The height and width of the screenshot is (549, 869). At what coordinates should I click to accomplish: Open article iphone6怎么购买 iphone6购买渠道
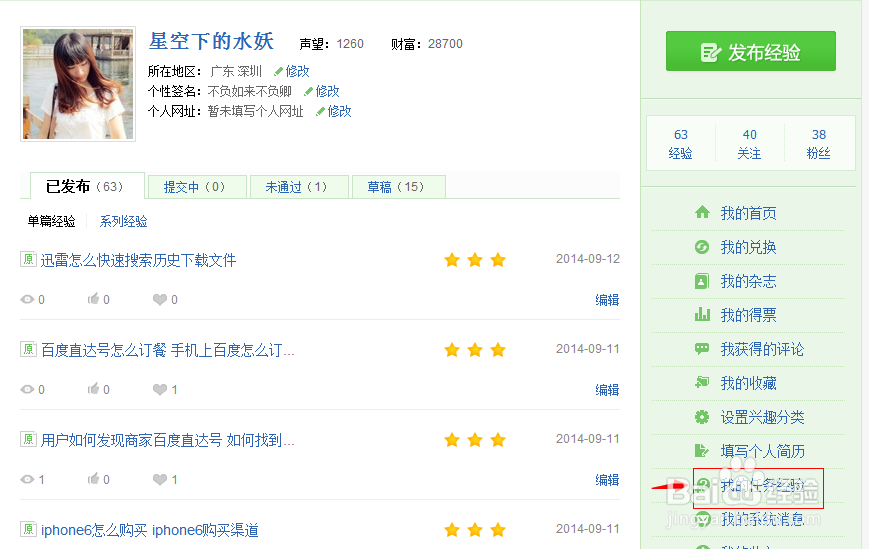pyautogui.click(x=150, y=530)
